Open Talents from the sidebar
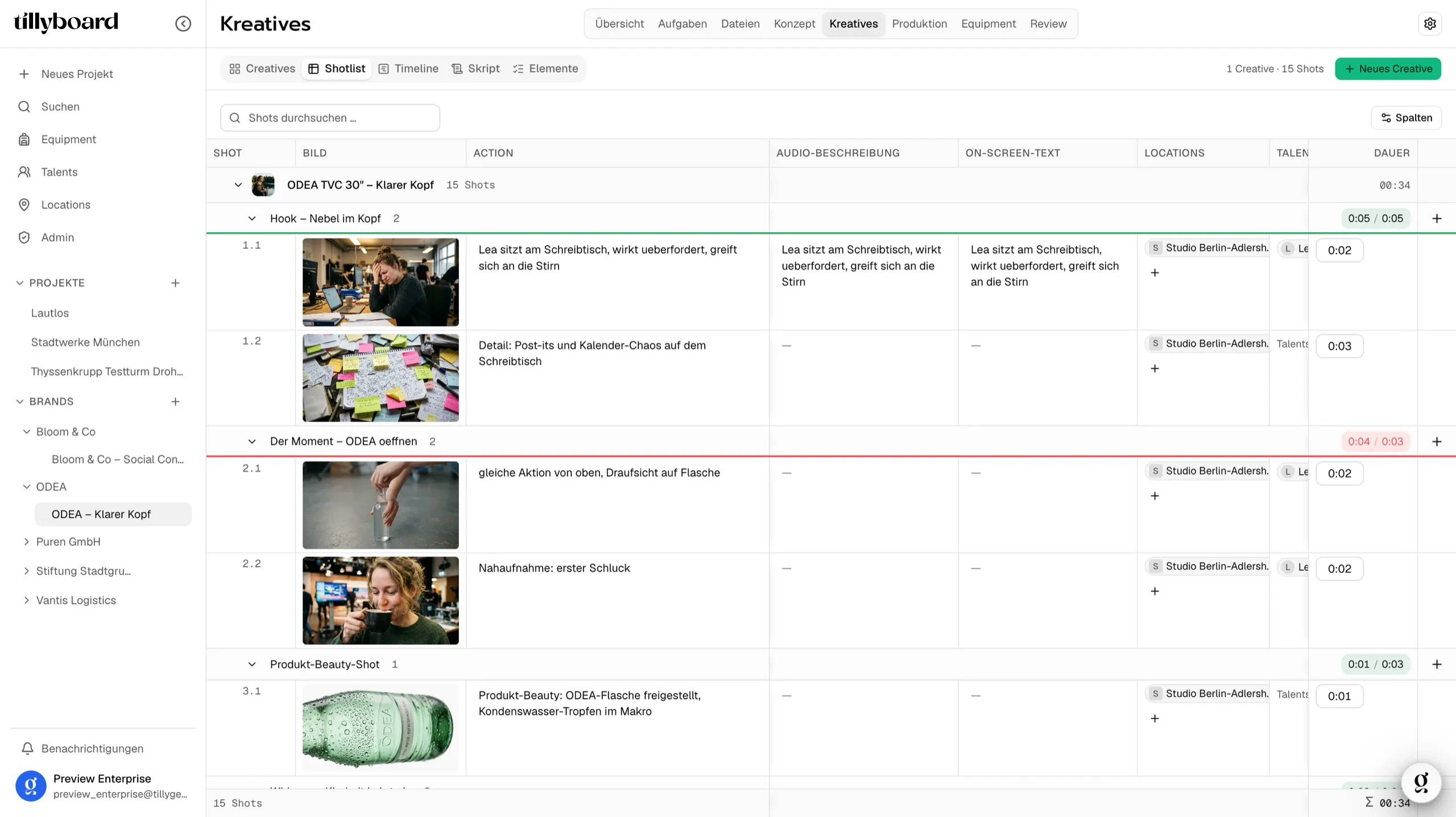The image size is (1456, 817). pyautogui.click(x=59, y=172)
